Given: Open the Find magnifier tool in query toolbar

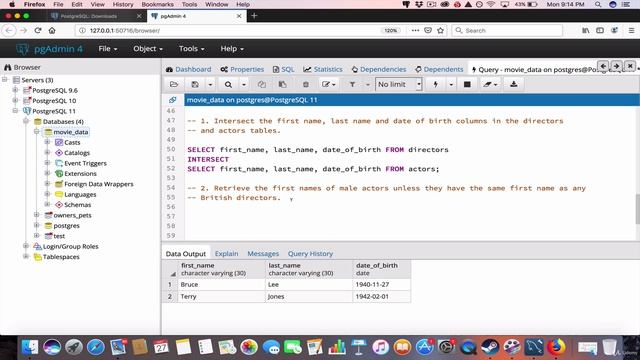Looking at the screenshot, I should (228, 84).
